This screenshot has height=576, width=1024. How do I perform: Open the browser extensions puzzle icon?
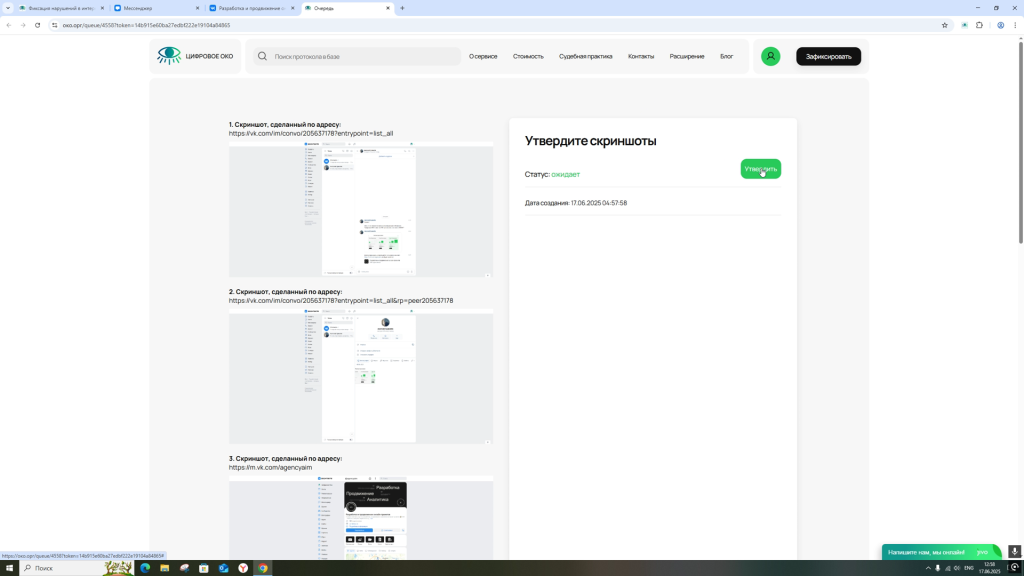pyautogui.click(x=980, y=25)
